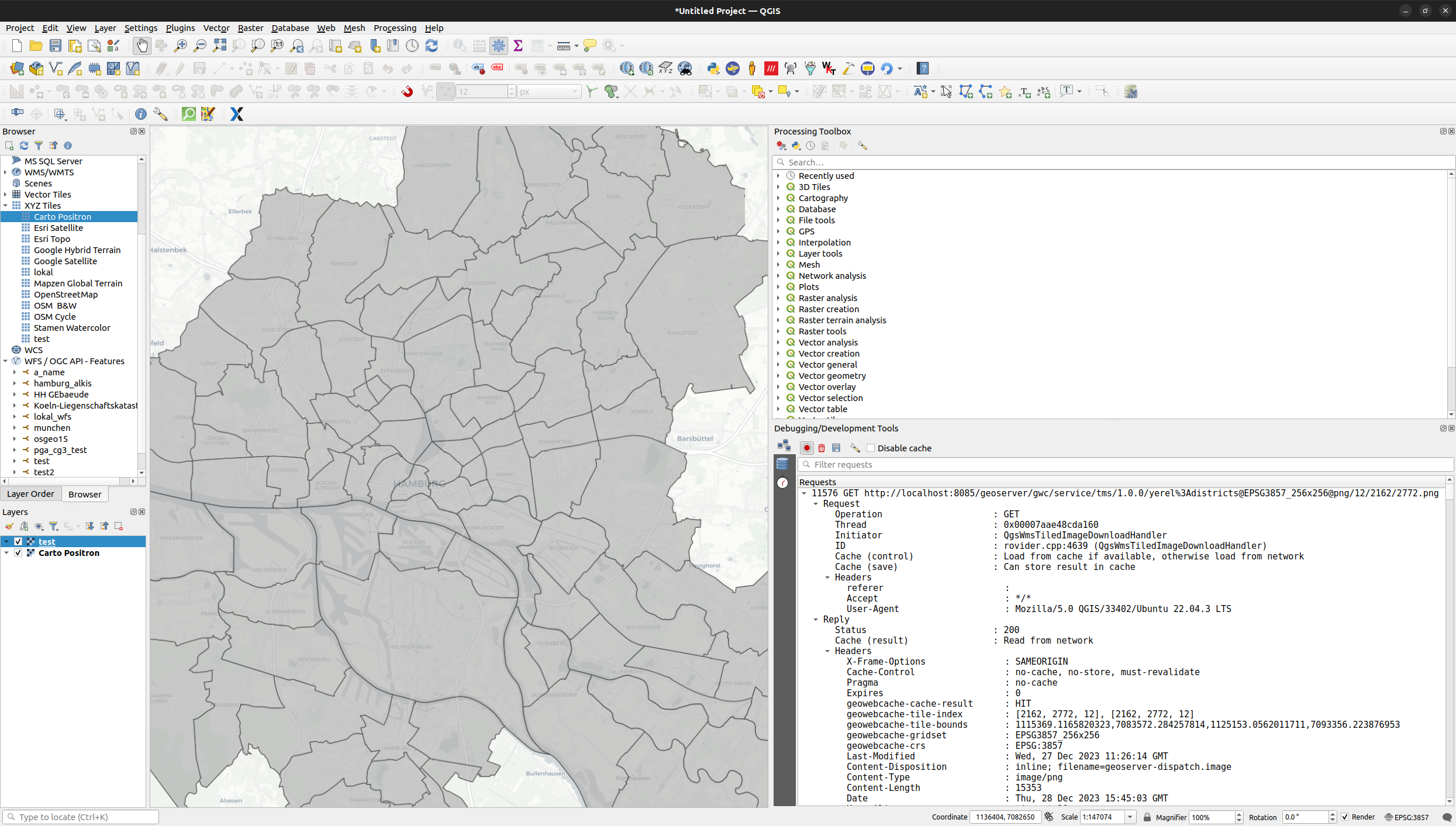
Task: Open the Raster menu
Action: tap(250, 28)
